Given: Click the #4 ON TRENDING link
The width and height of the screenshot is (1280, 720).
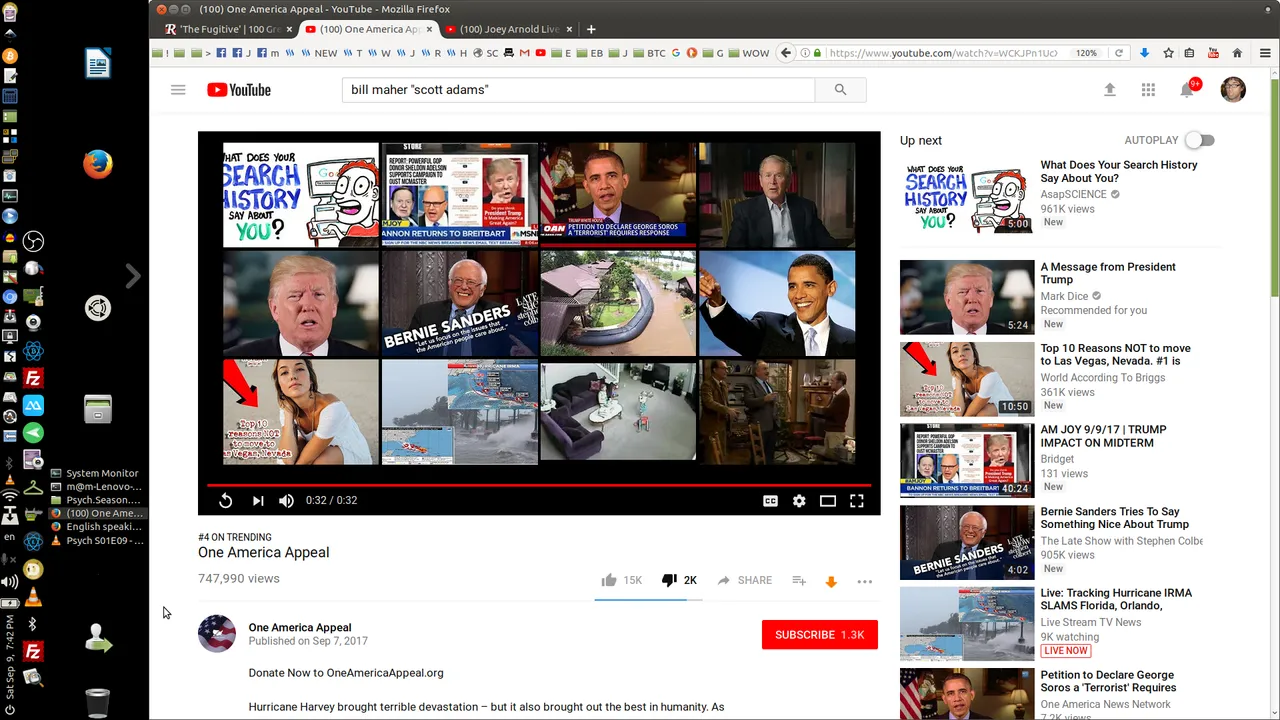Looking at the screenshot, I should coord(235,537).
